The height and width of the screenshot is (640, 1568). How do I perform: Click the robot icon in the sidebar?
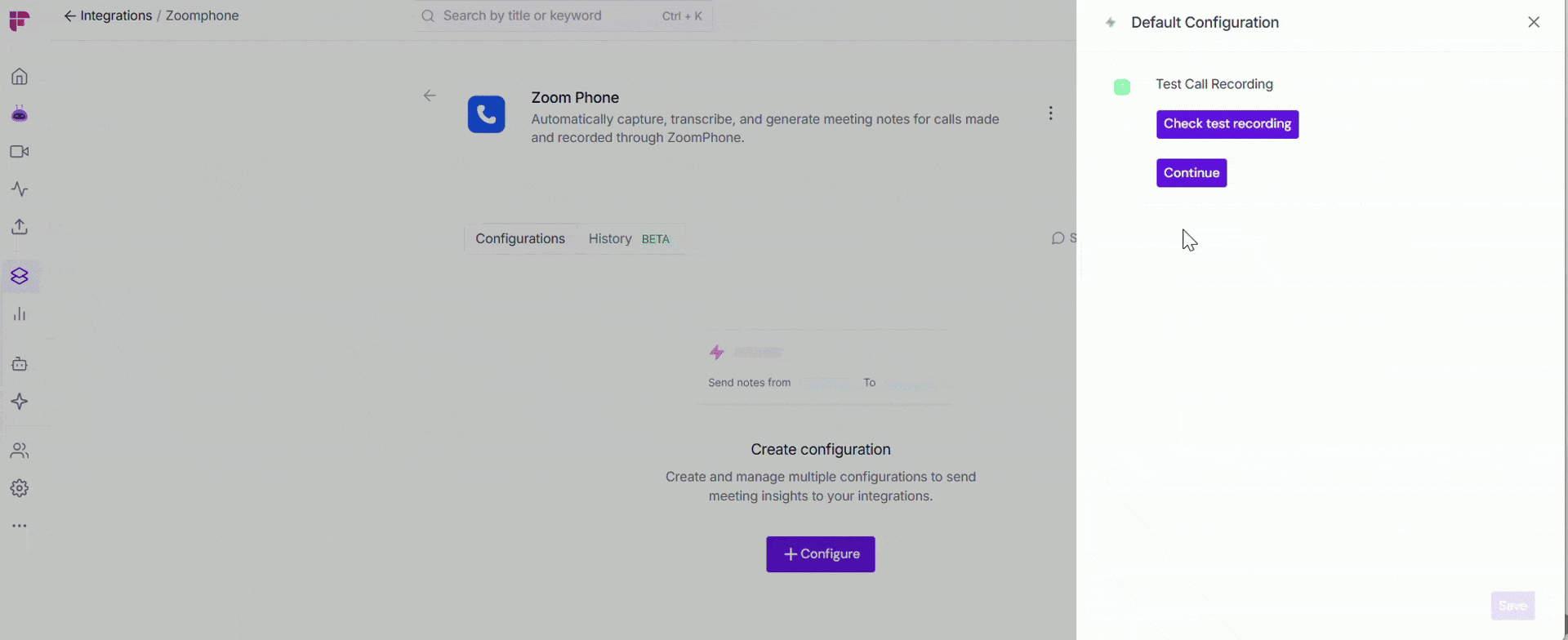[x=20, y=364]
